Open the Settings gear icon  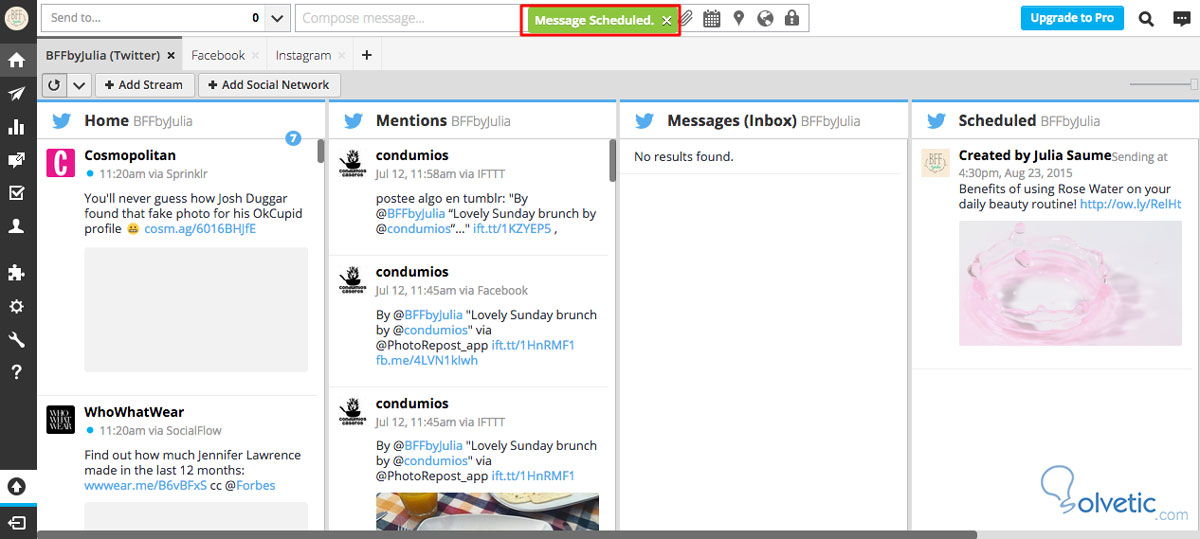coord(16,307)
